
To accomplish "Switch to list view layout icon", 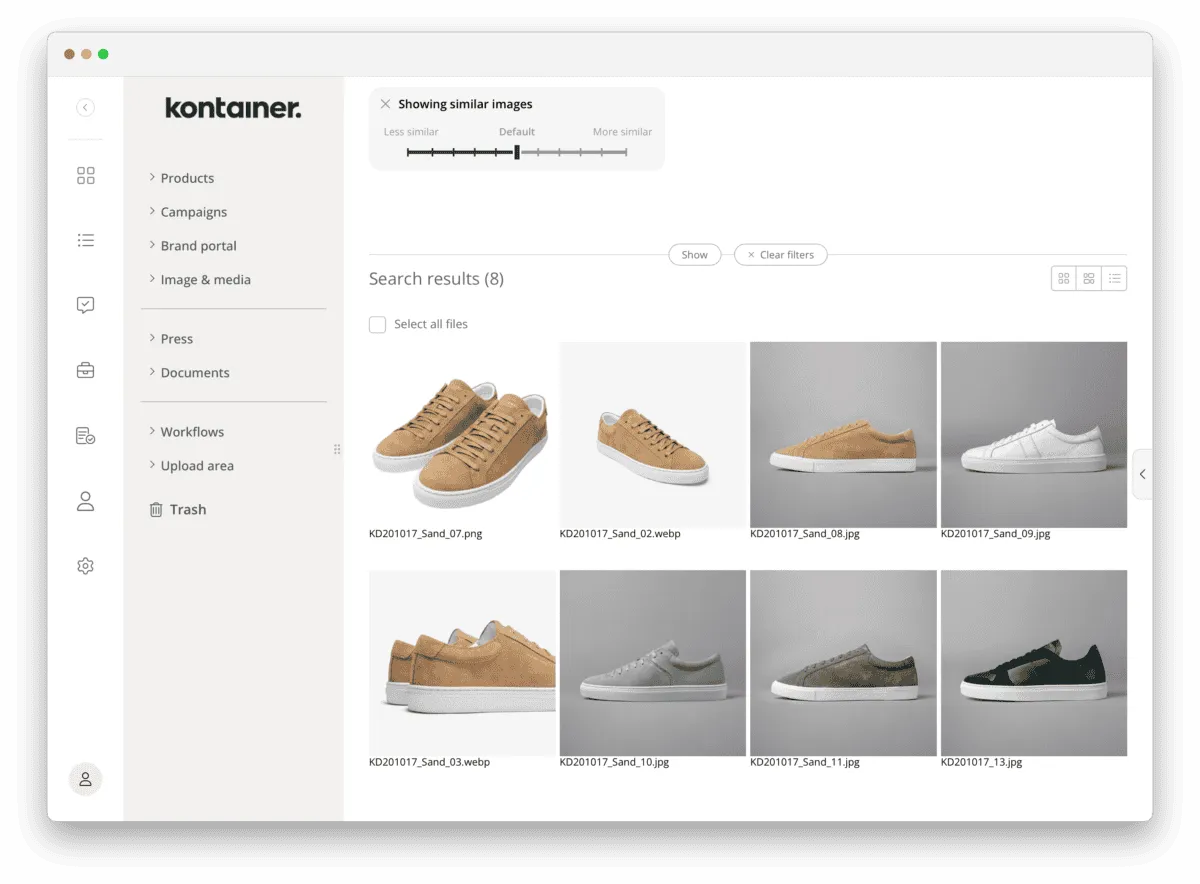I will point(1114,279).
